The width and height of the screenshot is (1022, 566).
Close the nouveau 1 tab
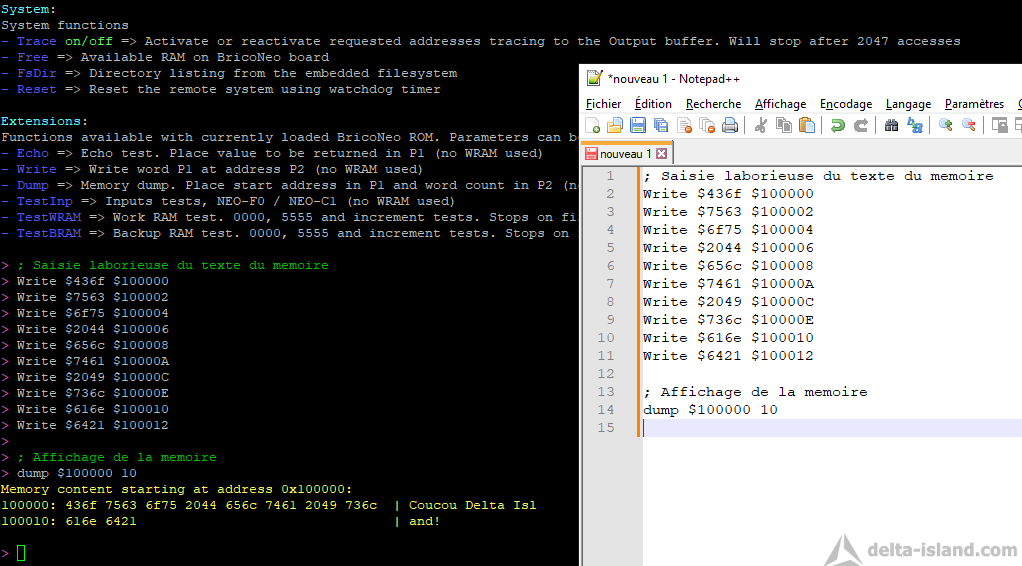click(x=662, y=154)
